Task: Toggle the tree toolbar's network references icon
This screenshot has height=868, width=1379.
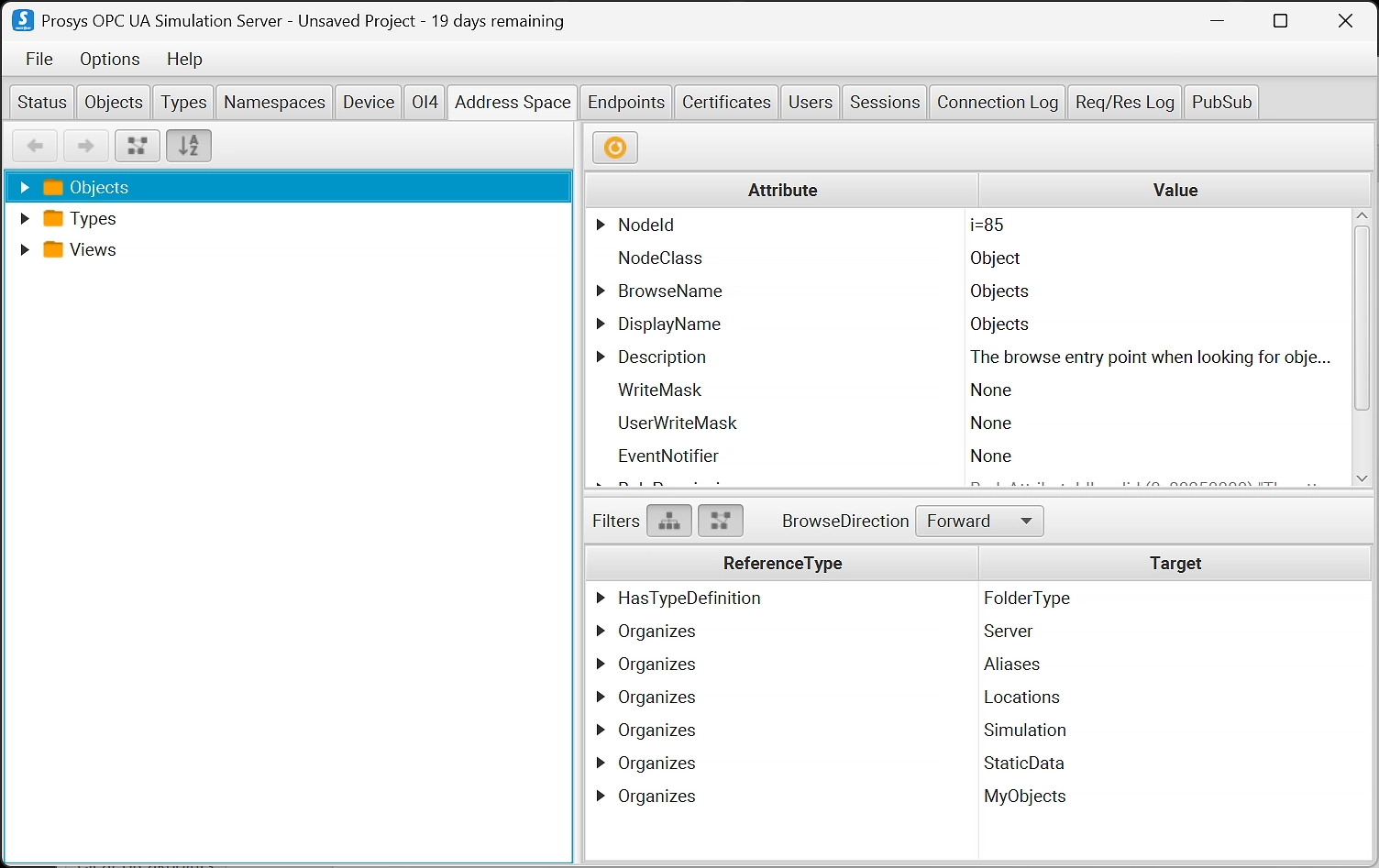Action: coord(138,146)
